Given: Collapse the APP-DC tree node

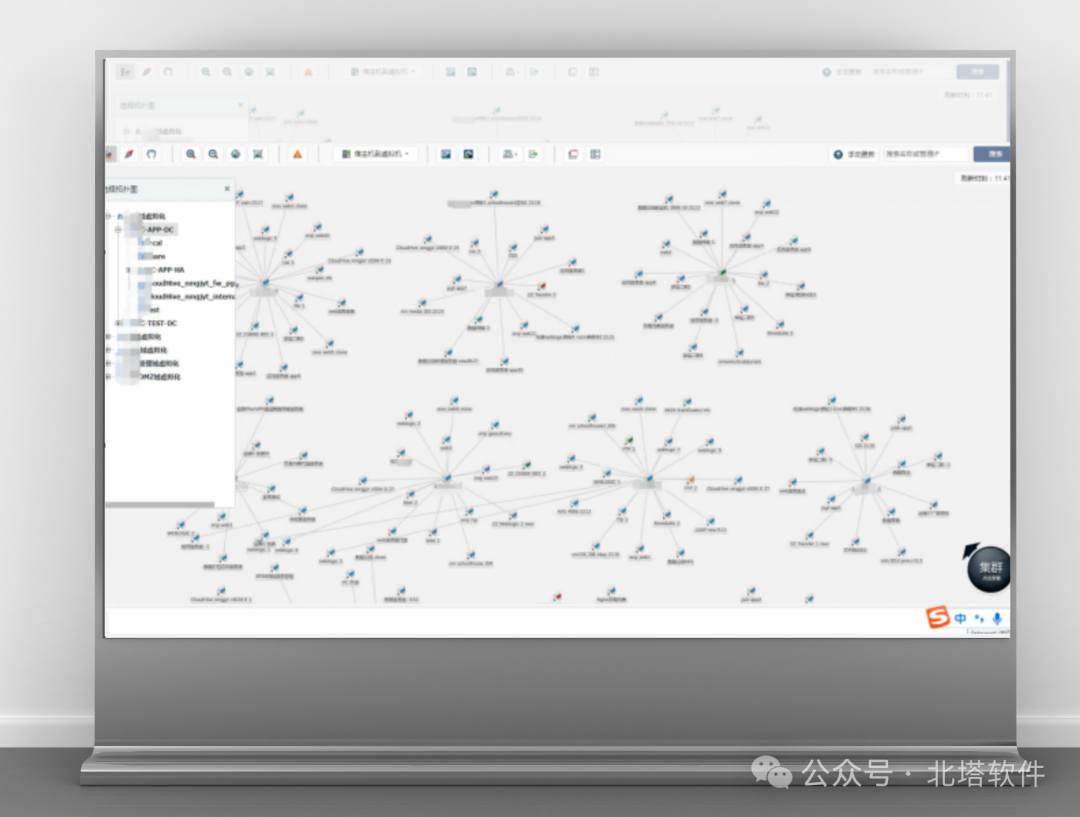Looking at the screenshot, I should click(118, 229).
